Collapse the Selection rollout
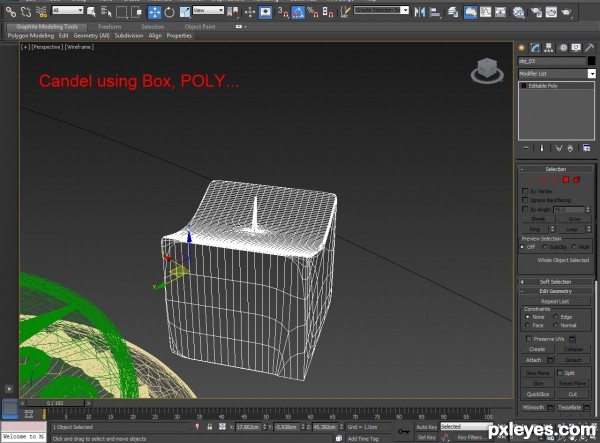Screen dimensions: 600x443 tap(556, 169)
